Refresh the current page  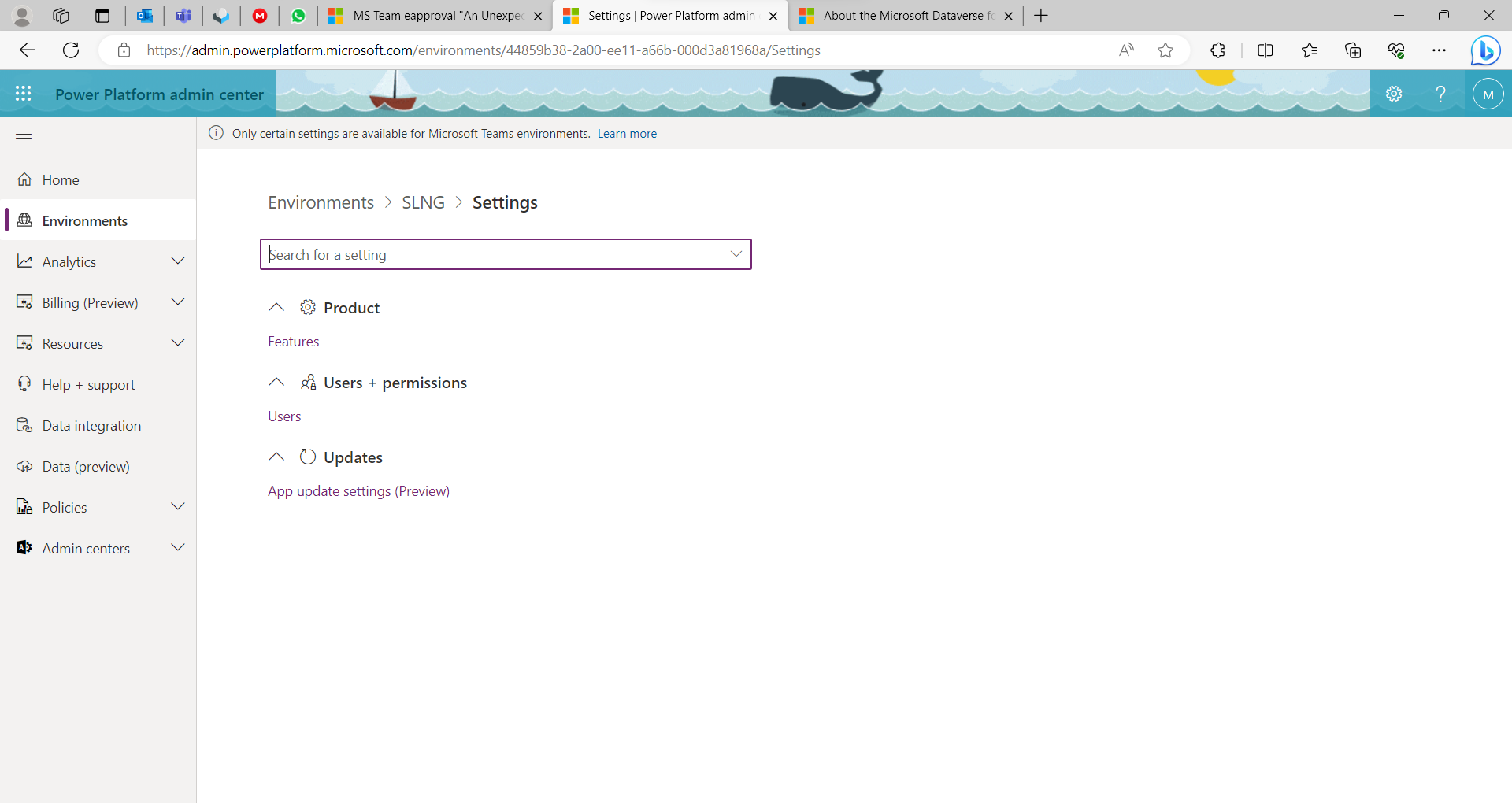[x=71, y=50]
